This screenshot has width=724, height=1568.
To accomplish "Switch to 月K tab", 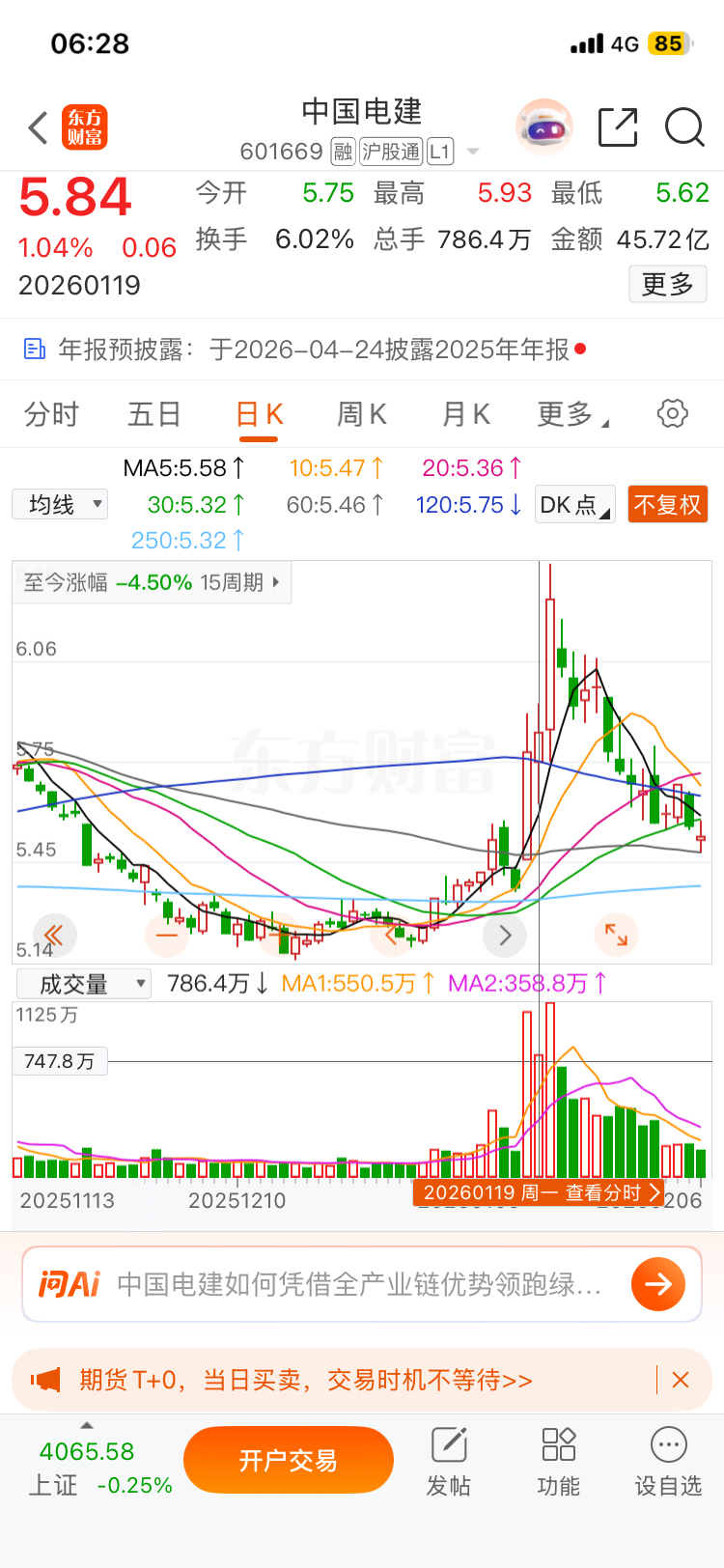I will (x=466, y=414).
